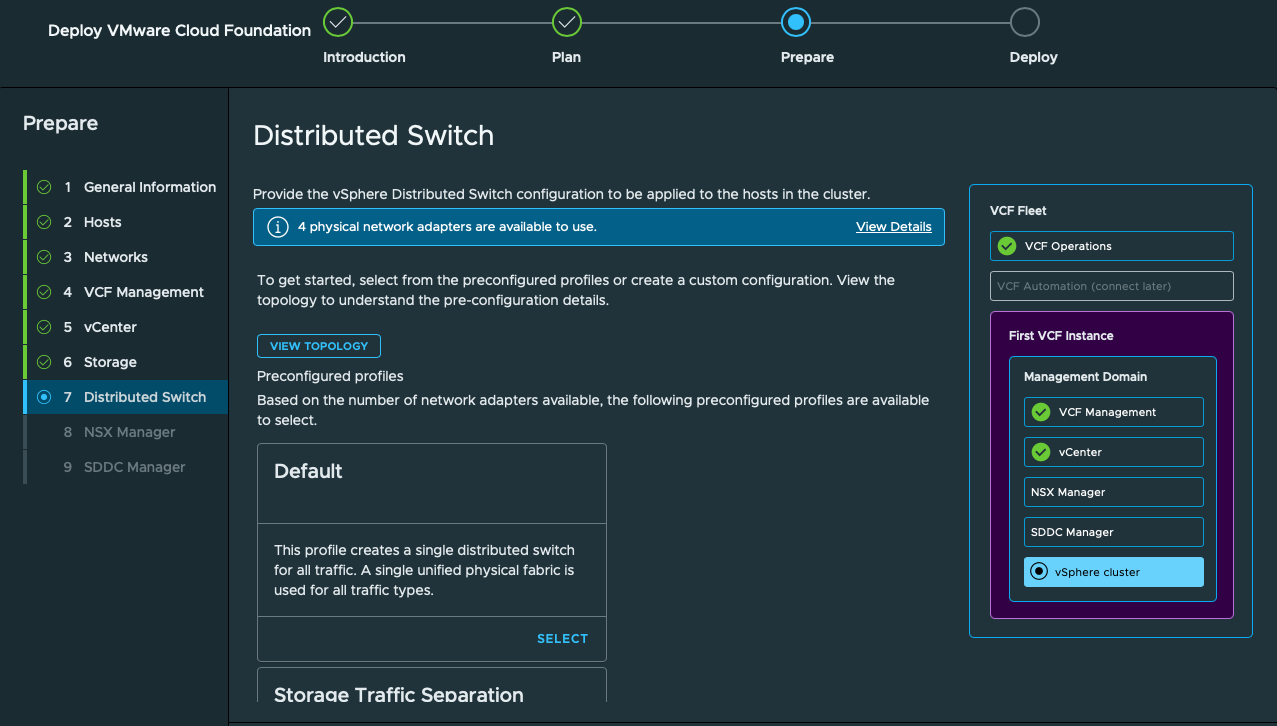Click View Details link in adapters banner
The image size is (1277, 726).
click(893, 227)
